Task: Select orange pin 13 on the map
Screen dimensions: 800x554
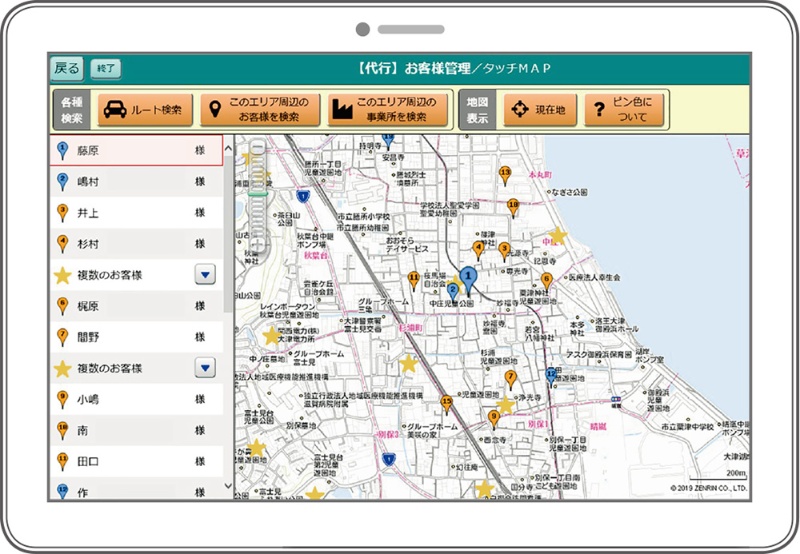Action: coord(505,175)
